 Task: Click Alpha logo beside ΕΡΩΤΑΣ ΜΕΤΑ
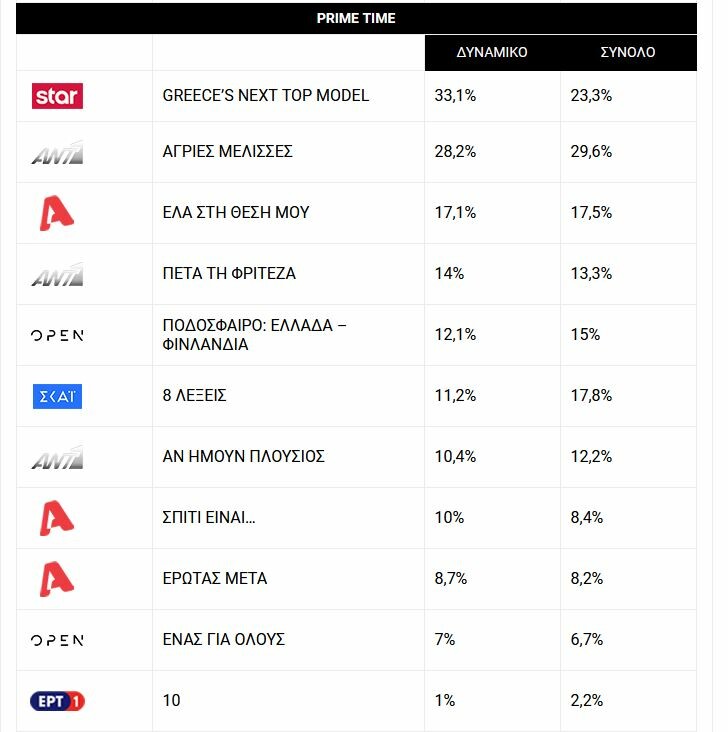[57, 579]
